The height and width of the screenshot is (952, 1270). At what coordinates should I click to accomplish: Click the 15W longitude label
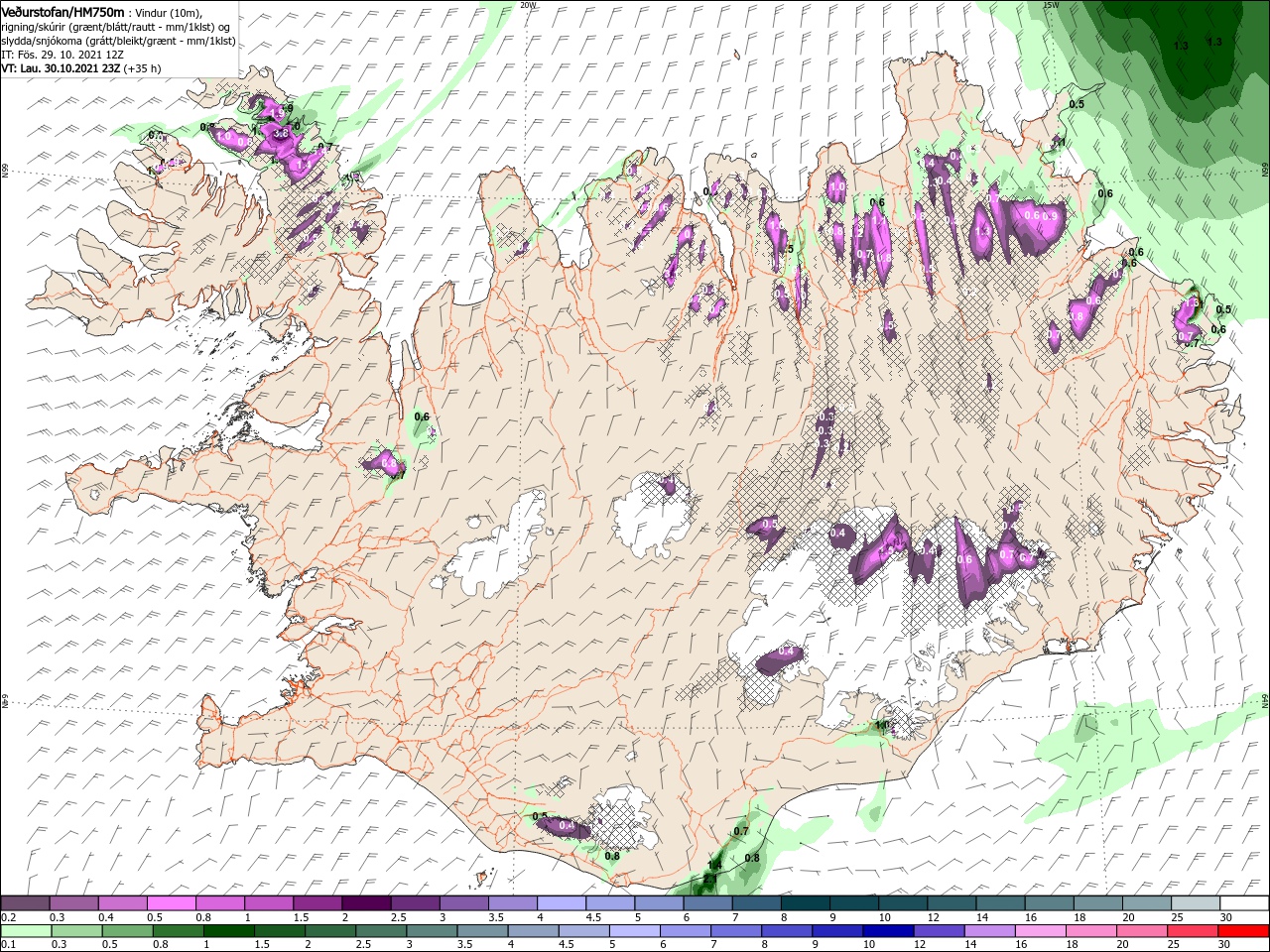1051,4
